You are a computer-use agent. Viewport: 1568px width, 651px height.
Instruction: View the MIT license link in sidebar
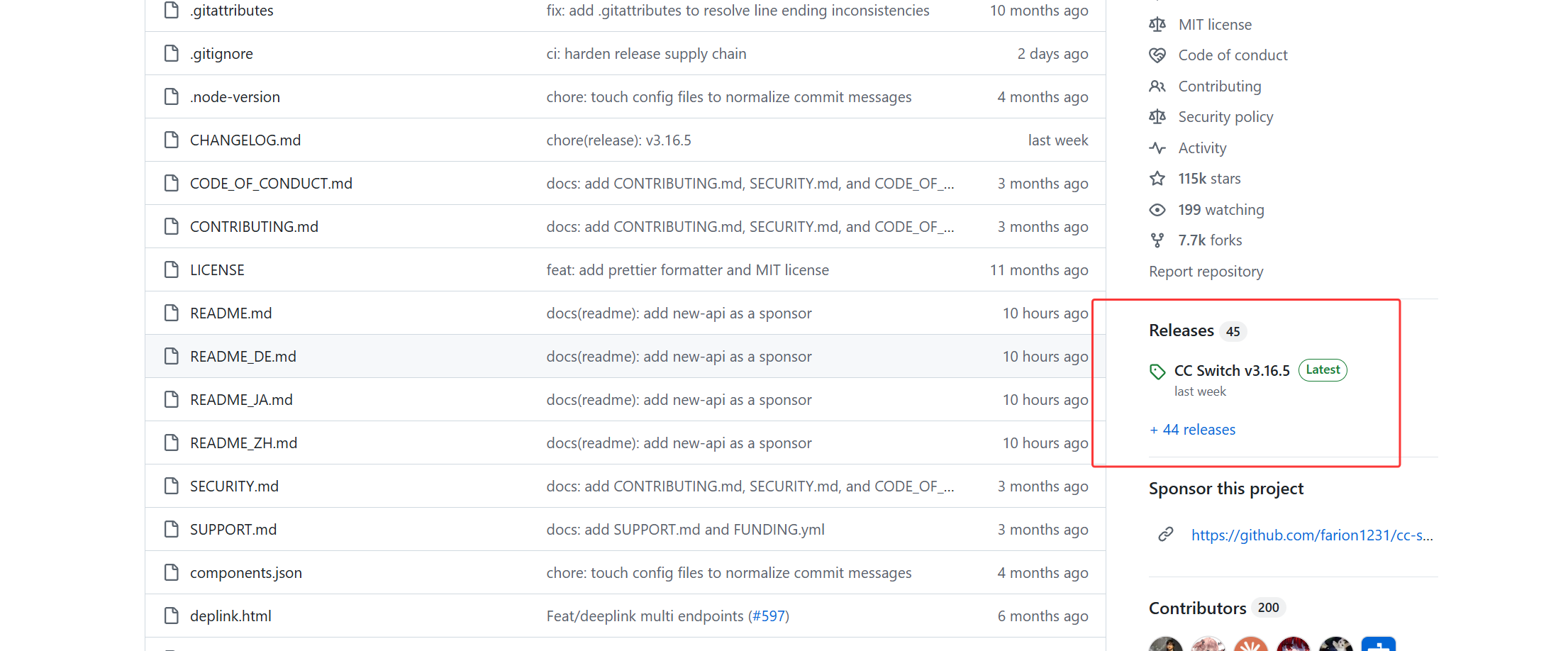coord(1215,25)
